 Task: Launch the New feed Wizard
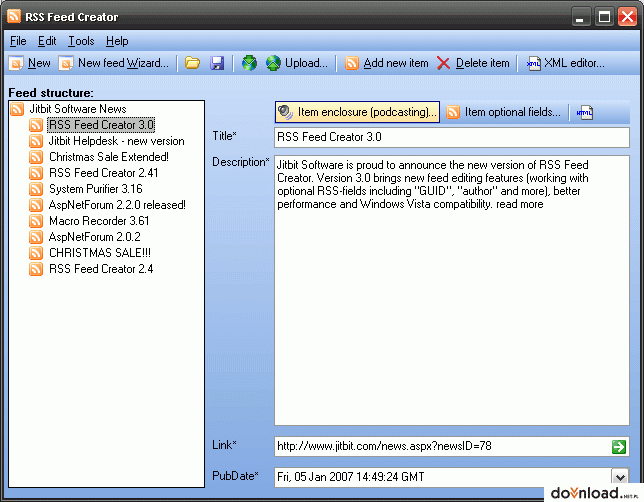click(113, 63)
